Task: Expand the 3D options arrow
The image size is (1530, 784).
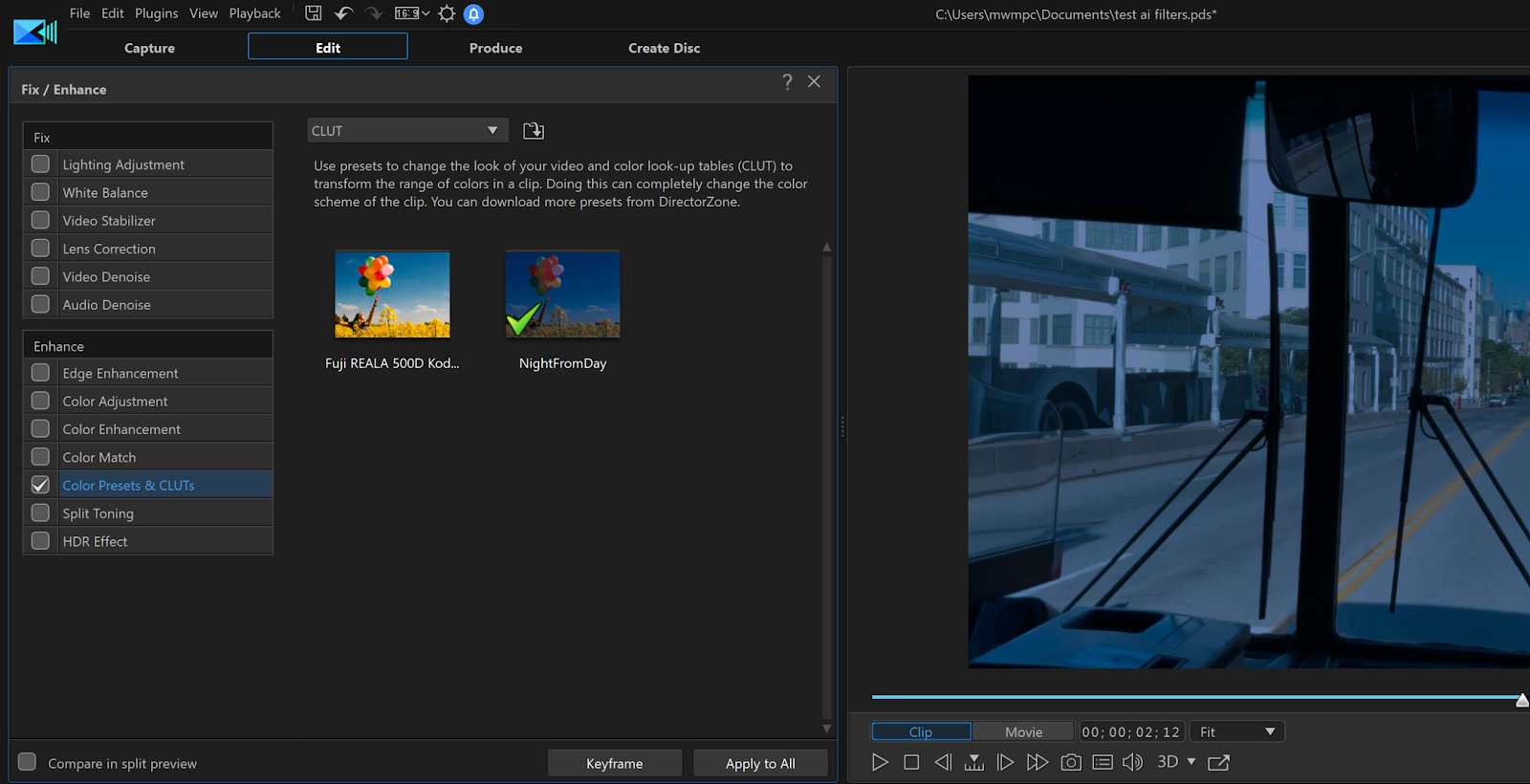Action: [x=1191, y=762]
